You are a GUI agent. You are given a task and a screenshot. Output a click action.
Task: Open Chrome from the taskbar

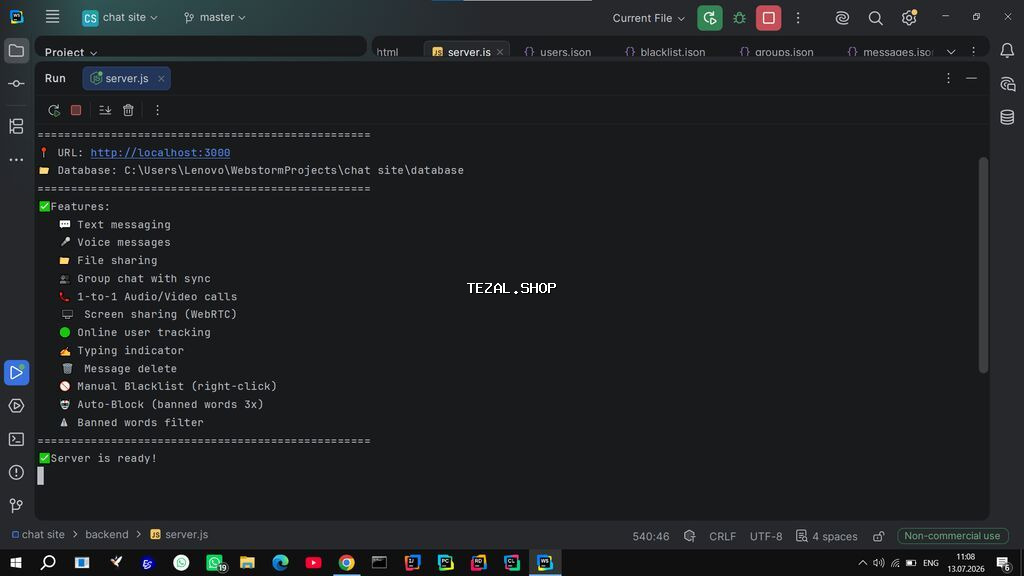(x=346, y=562)
